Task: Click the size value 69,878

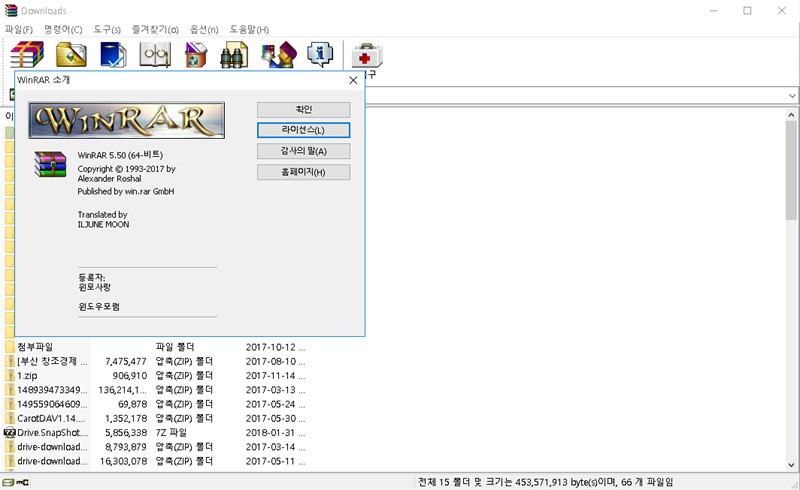Action: point(132,404)
